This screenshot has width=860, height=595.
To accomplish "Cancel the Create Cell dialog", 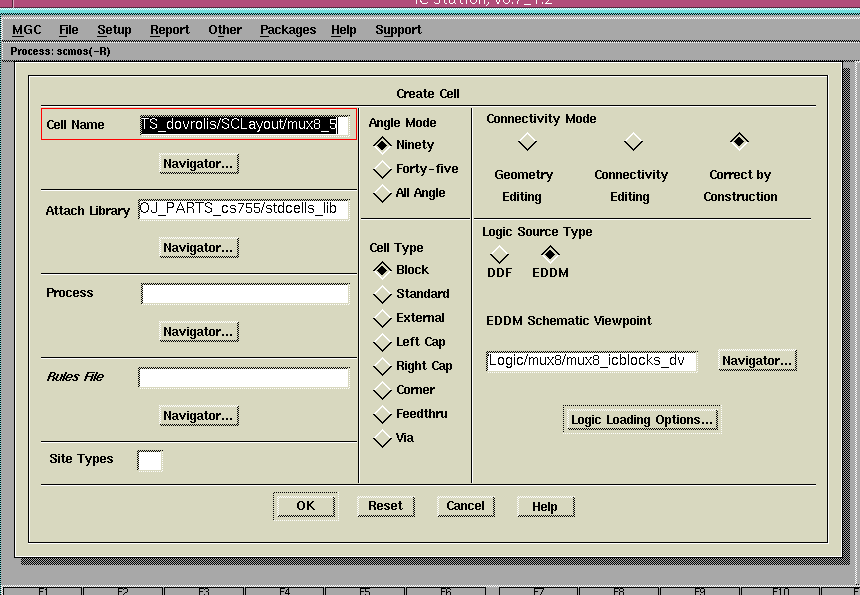I will pyautogui.click(x=465, y=506).
